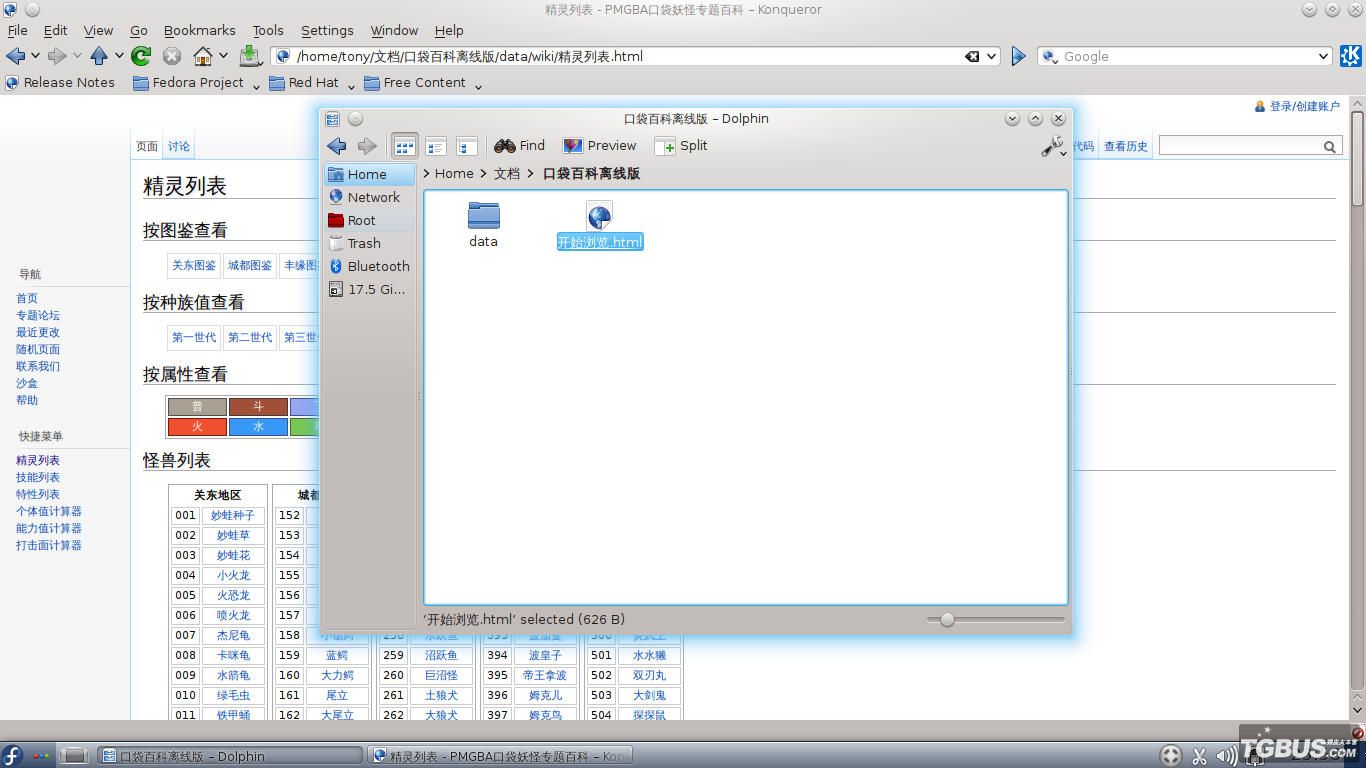Open Konqueror home button dropdown
Image resolution: width=1366 pixels, height=768 pixels.
223,57
